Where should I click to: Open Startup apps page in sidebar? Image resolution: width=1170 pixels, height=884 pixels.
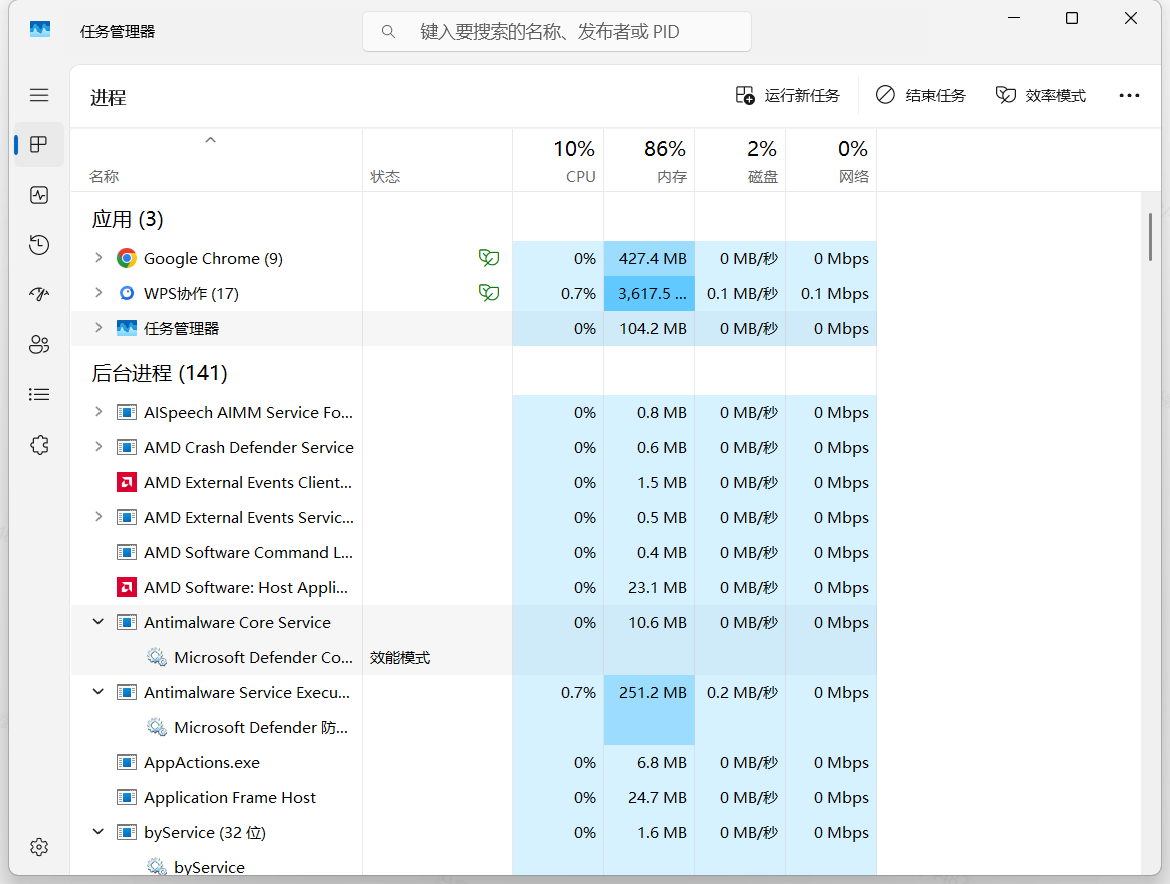coord(39,295)
